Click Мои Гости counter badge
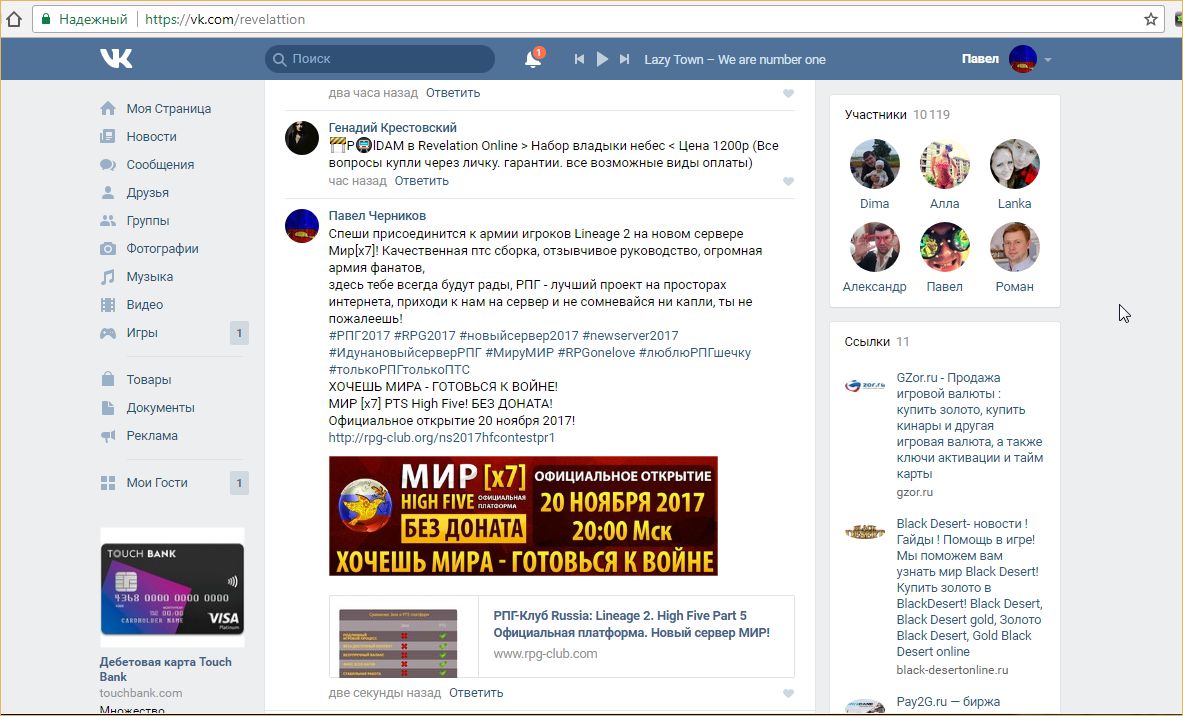 239,483
